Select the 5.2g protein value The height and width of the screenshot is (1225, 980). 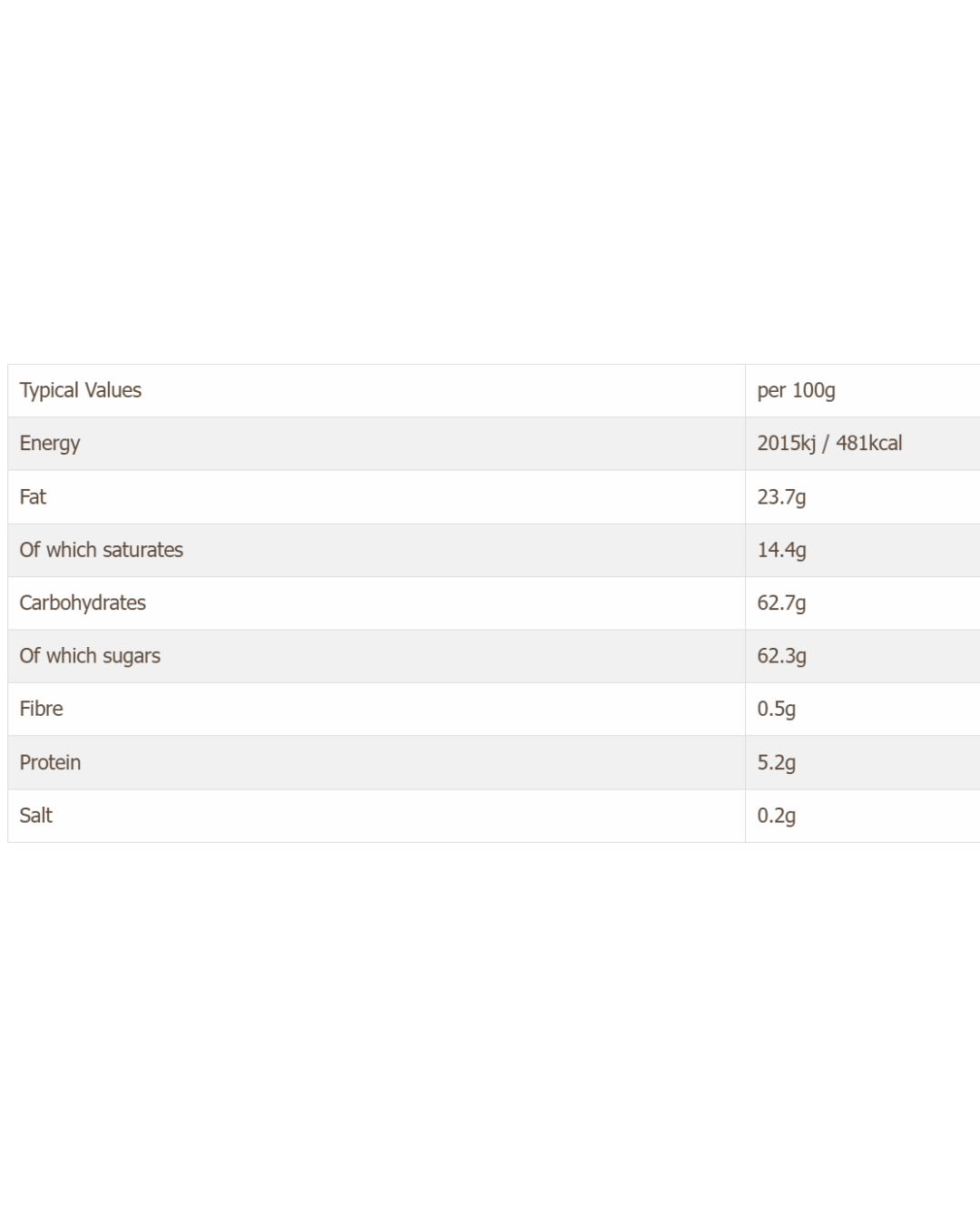pyautogui.click(x=776, y=762)
